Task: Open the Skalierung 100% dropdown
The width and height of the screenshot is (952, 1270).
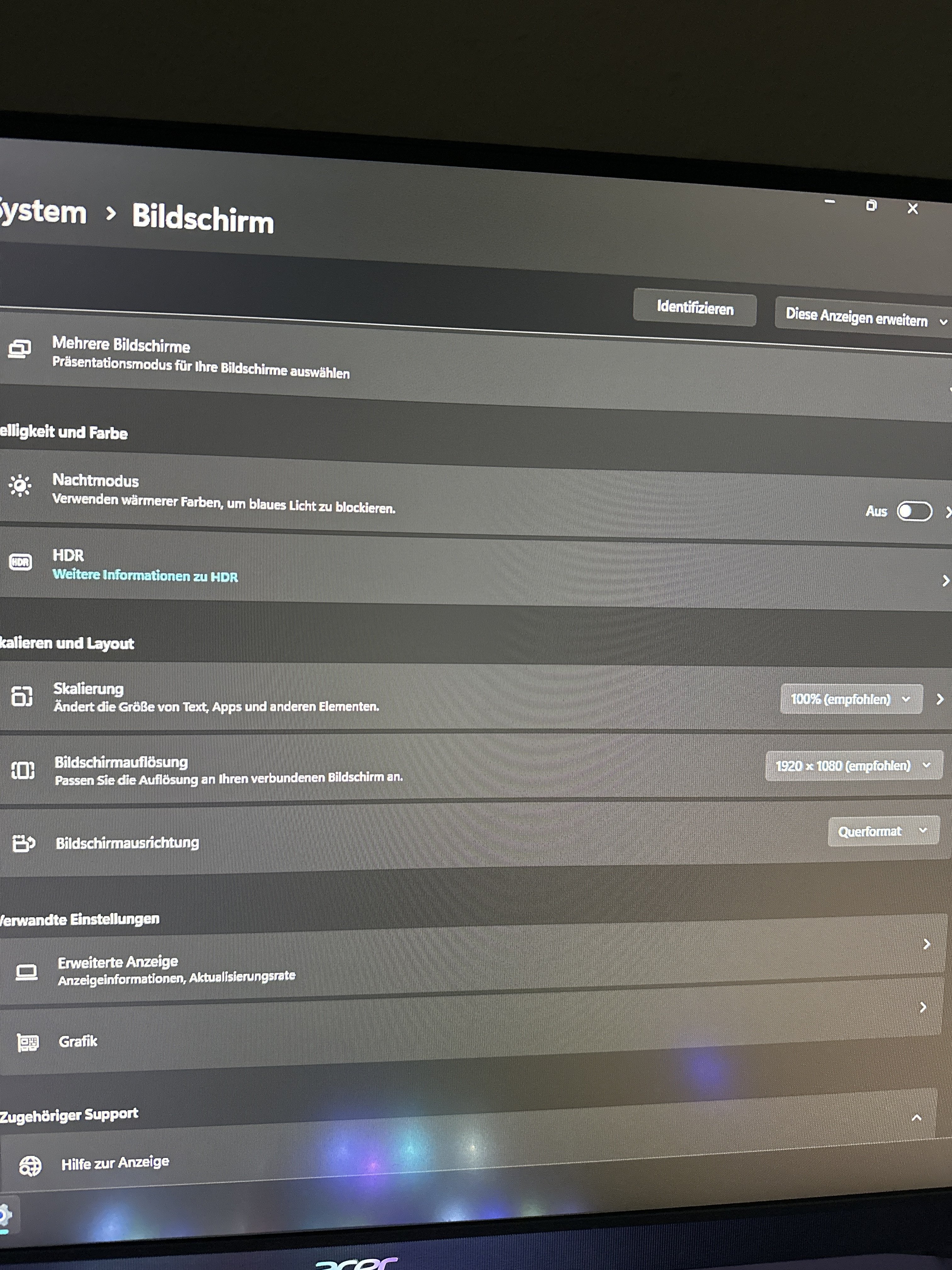Action: point(851,699)
